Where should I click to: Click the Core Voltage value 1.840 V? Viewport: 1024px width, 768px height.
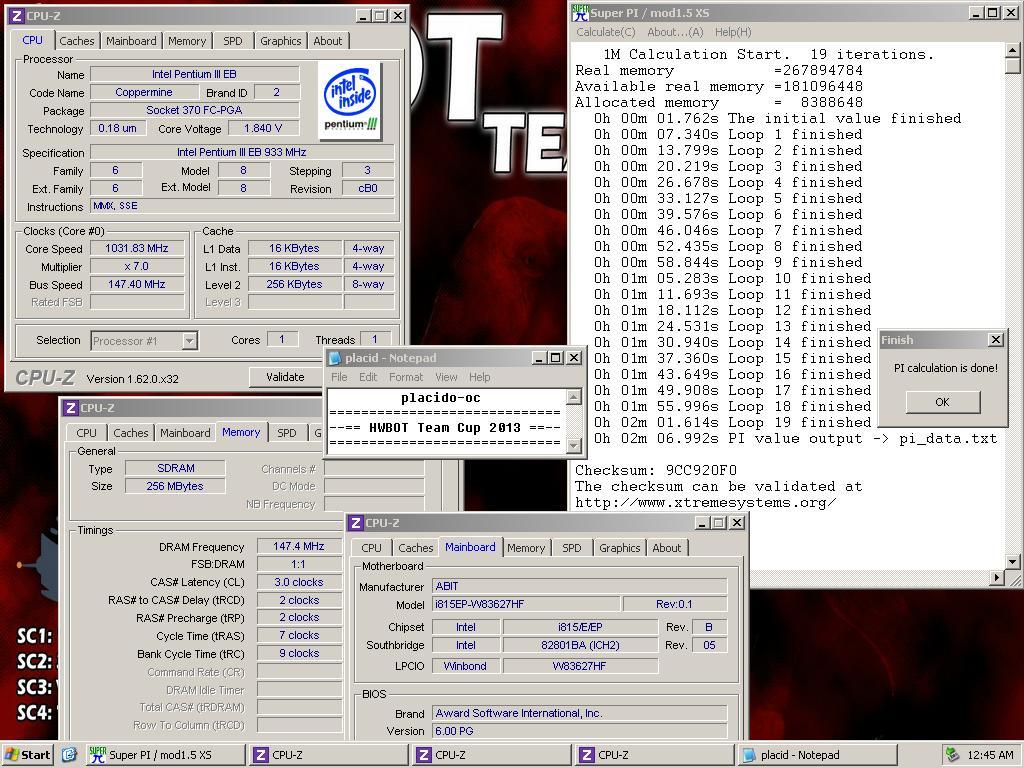click(263, 129)
